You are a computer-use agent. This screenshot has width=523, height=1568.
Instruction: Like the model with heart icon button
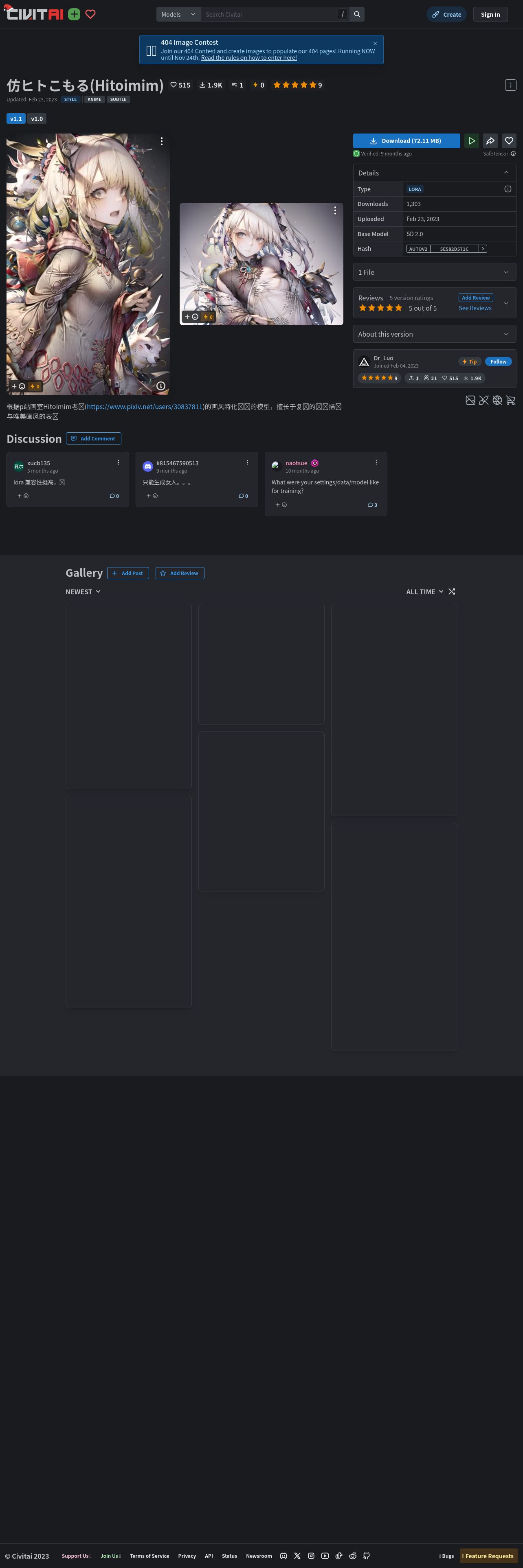[509, 140]
